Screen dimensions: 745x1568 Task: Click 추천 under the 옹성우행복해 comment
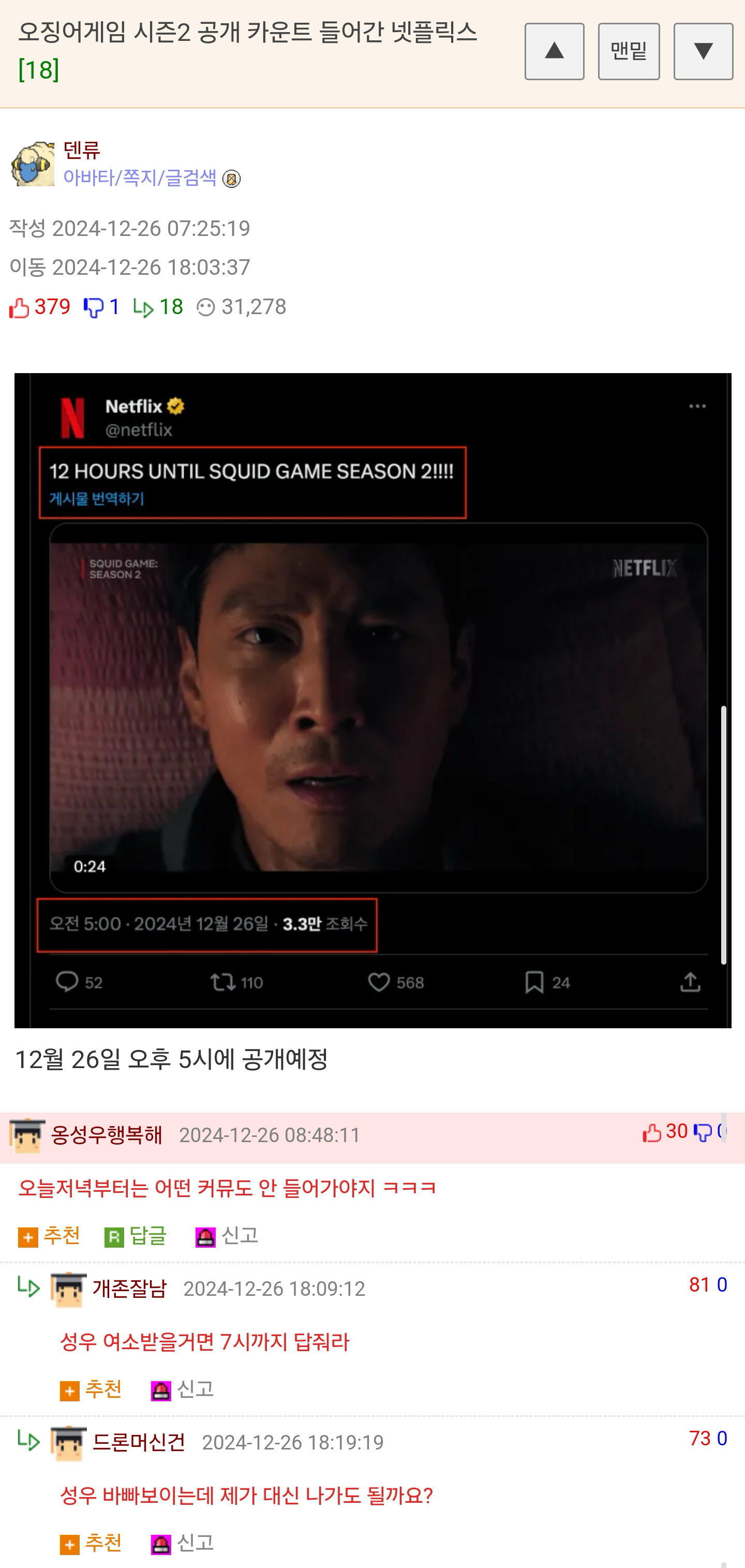click(x=49, y=1236)
